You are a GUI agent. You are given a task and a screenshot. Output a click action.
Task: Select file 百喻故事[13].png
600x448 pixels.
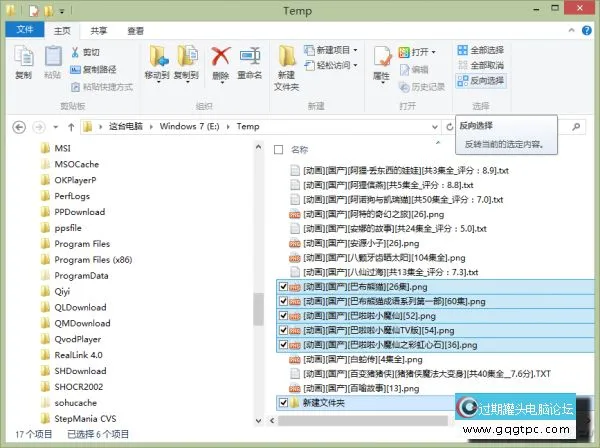361,389
